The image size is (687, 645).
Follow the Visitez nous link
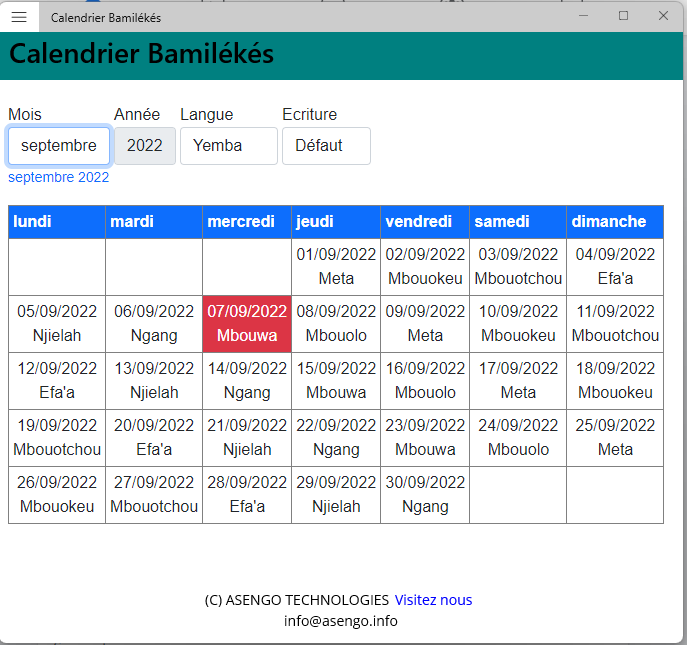pos(433,600)
